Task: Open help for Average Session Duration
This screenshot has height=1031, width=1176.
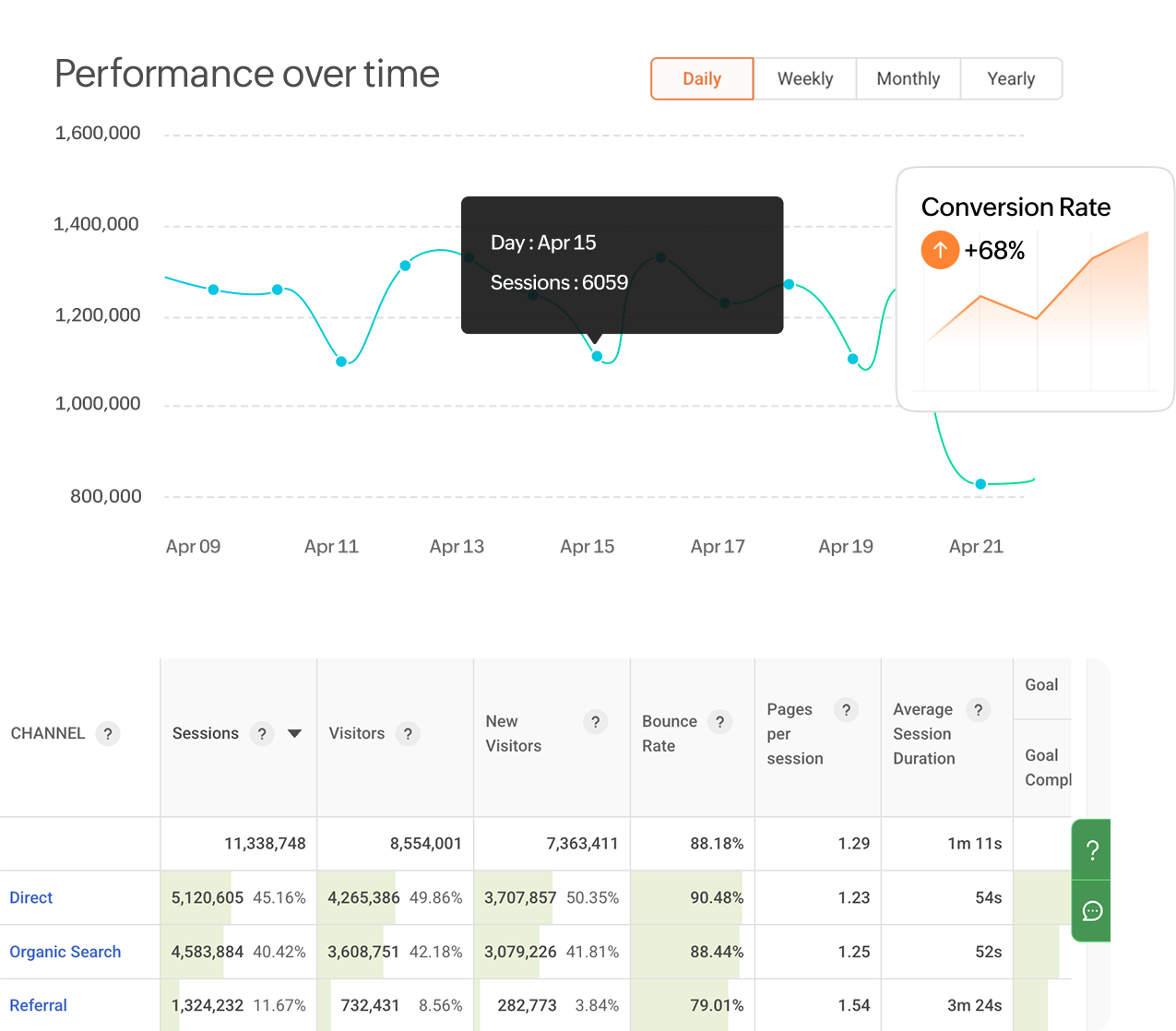Action: 979,710
